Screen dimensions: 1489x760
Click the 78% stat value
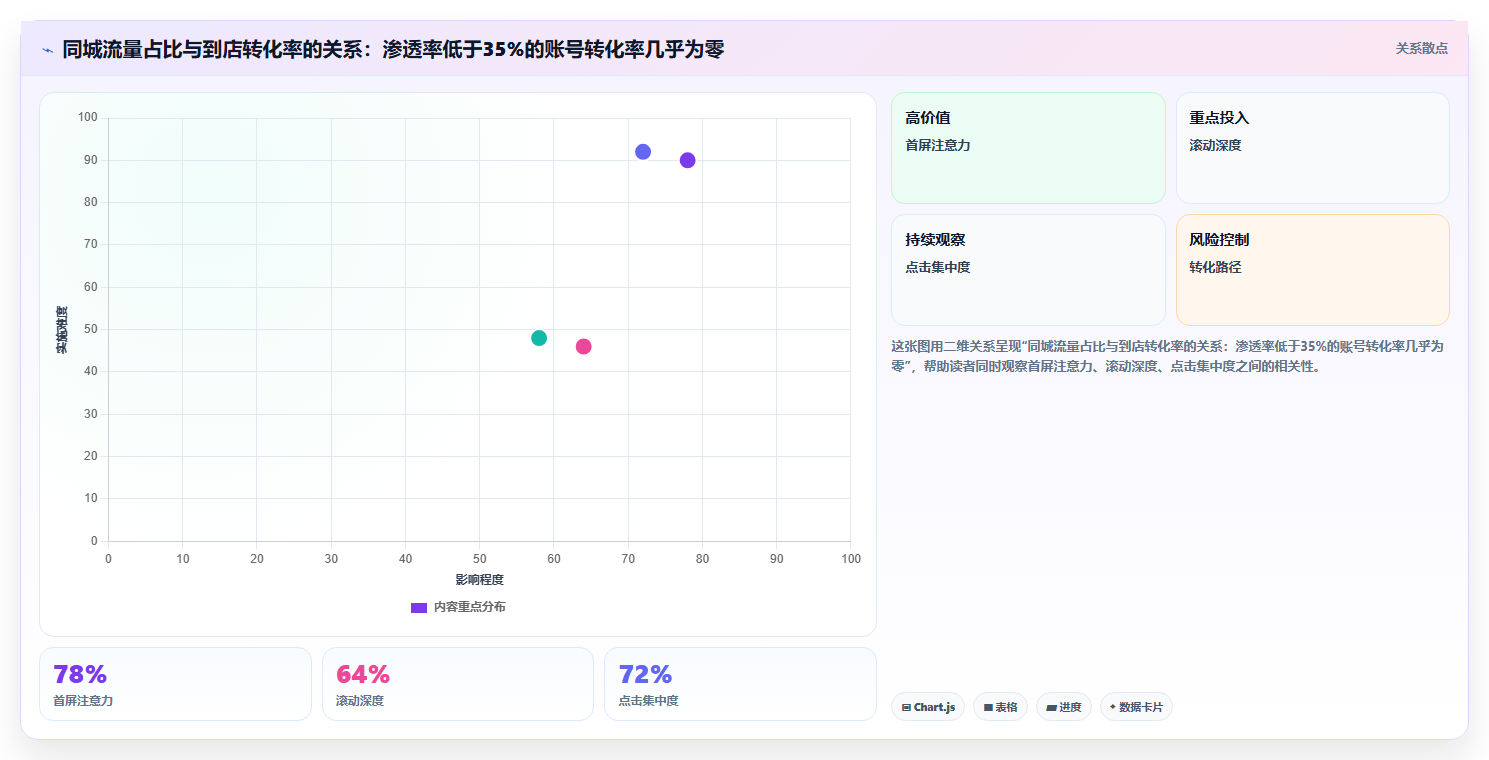click(80, 674)
